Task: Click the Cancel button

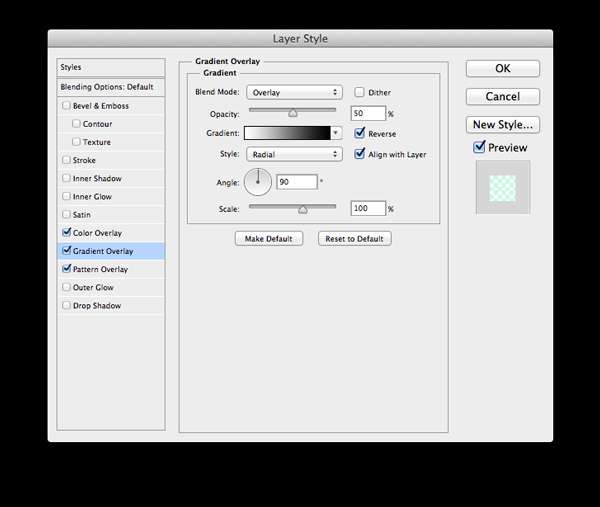Action: (503, 96)
